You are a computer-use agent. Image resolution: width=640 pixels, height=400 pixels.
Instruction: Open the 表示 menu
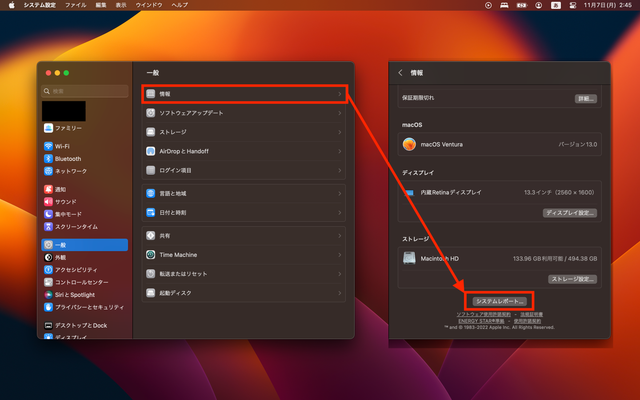[121, 5]
